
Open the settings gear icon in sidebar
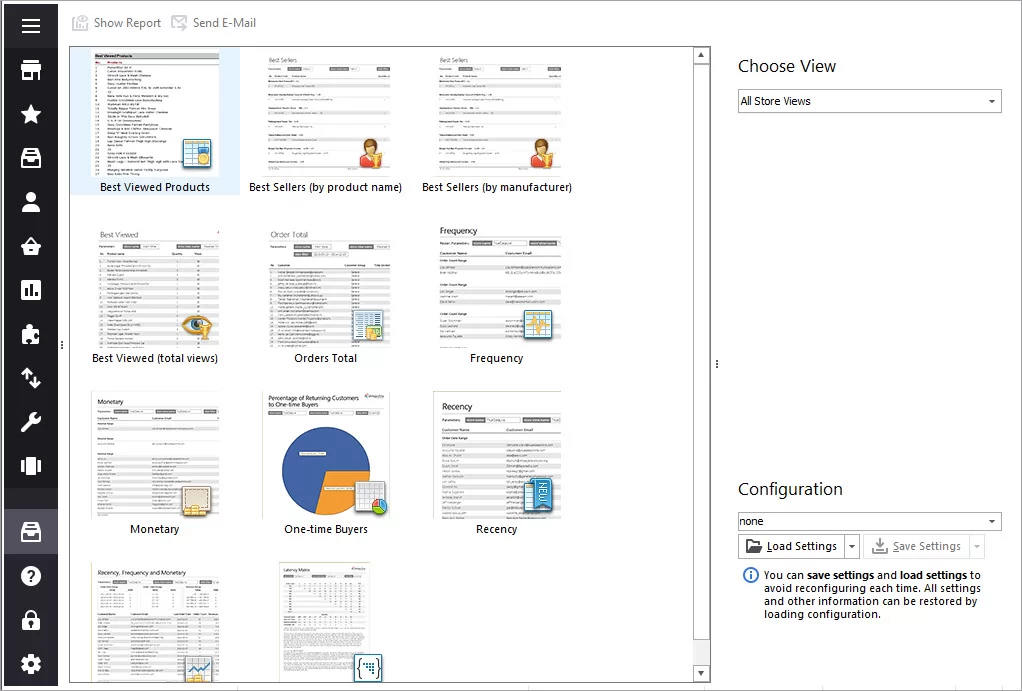pos(31,664)
